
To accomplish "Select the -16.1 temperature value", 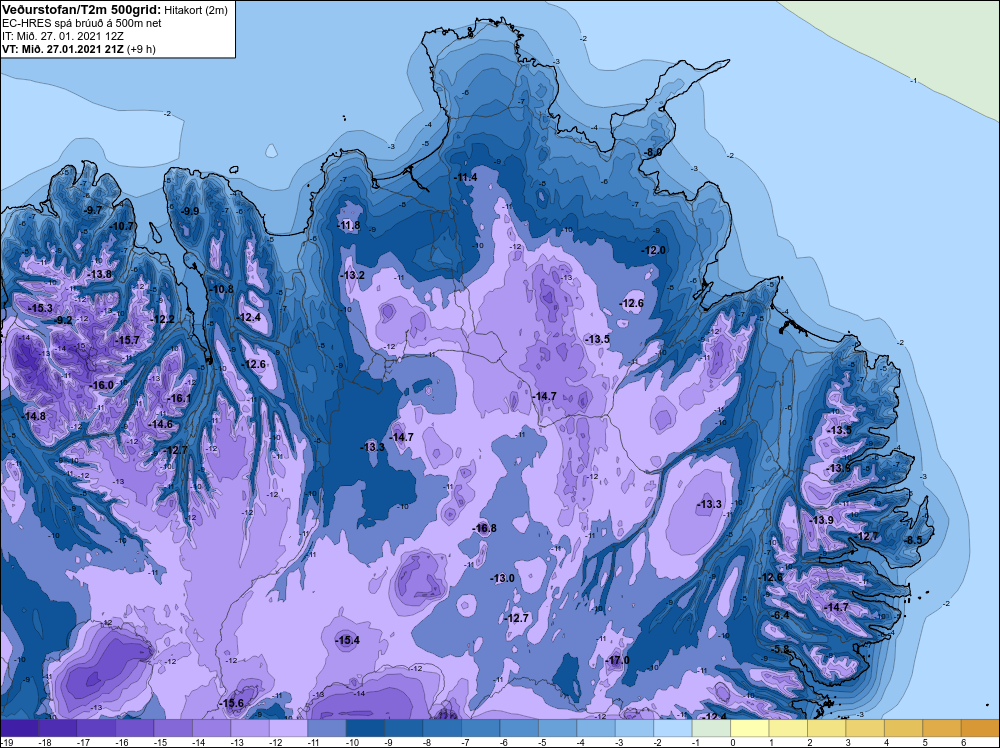I will point(179,398).
